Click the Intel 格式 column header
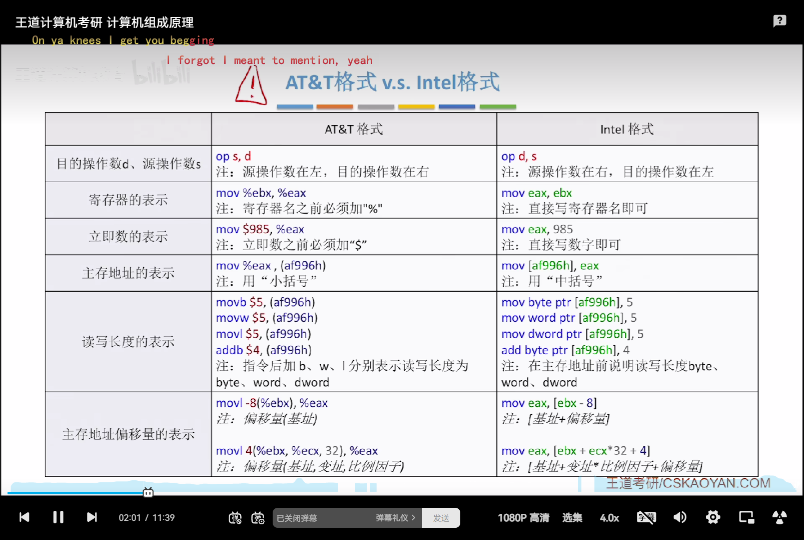 (x=627, y=129)
